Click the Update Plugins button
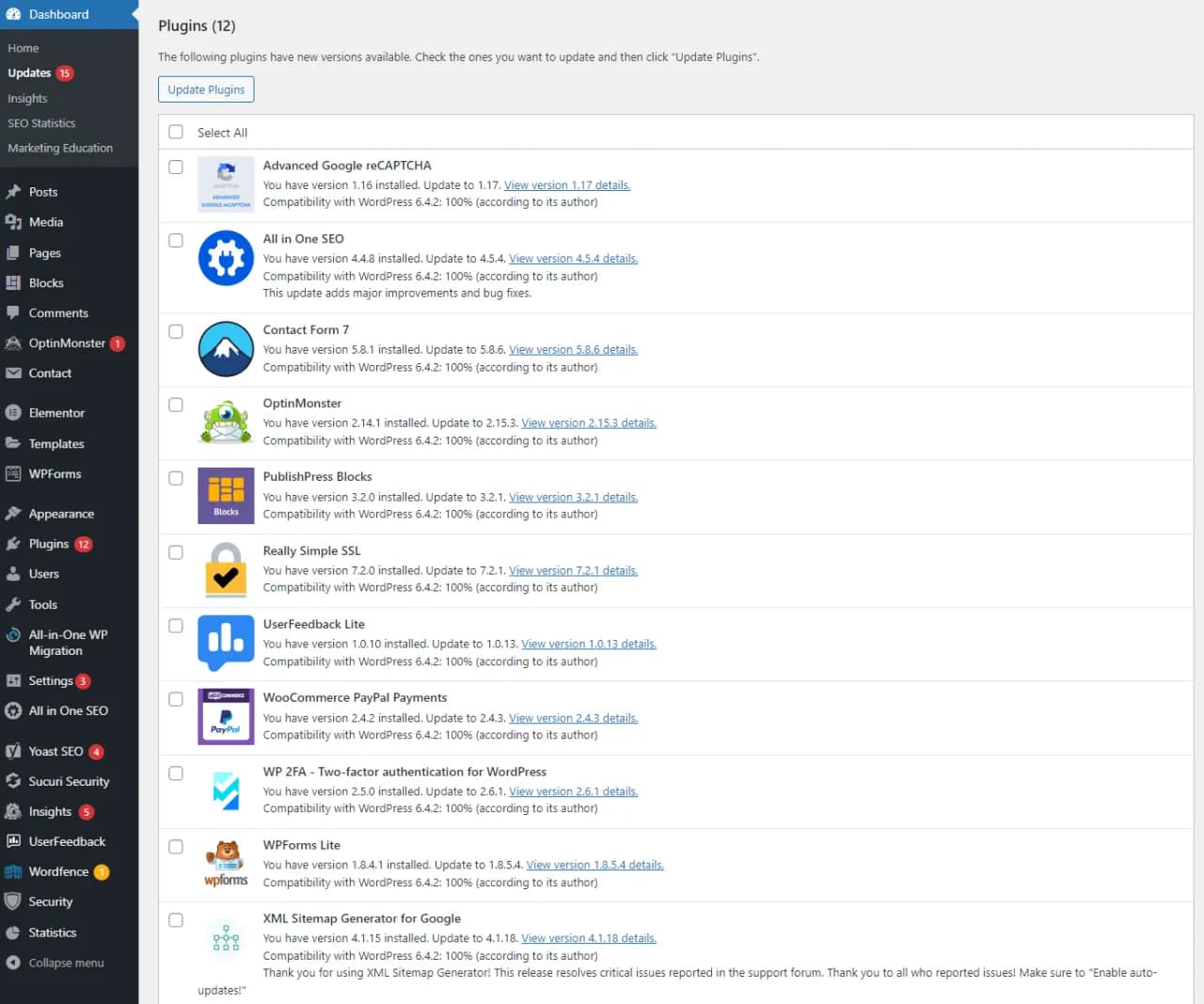The height and width of the screenshot is (1004, 1204). point(206,89)
